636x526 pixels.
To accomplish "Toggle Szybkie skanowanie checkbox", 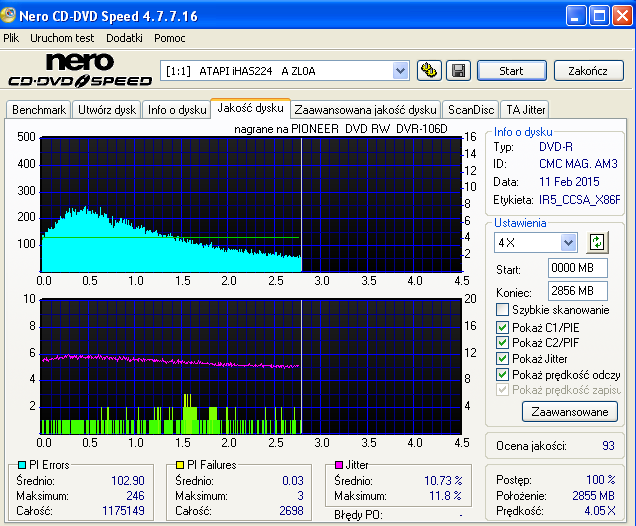I will click(x=502, y=310).
